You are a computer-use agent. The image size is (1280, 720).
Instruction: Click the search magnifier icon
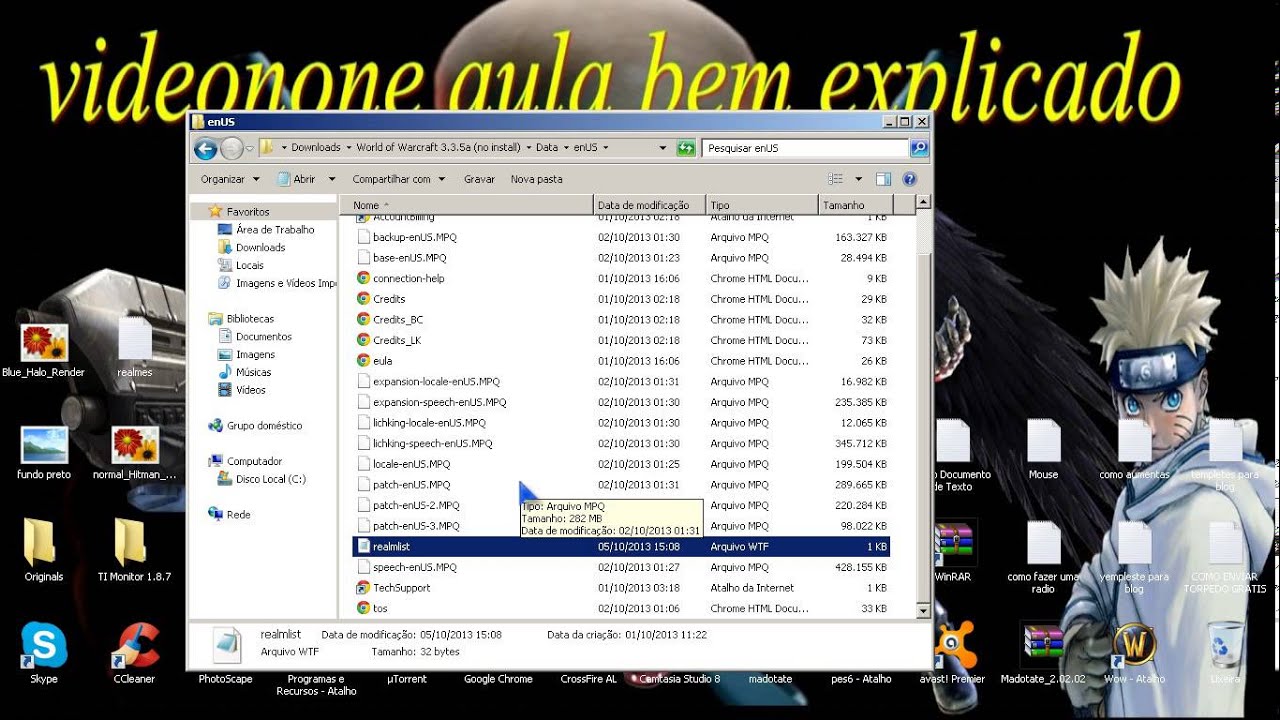[x=918, y=148]
